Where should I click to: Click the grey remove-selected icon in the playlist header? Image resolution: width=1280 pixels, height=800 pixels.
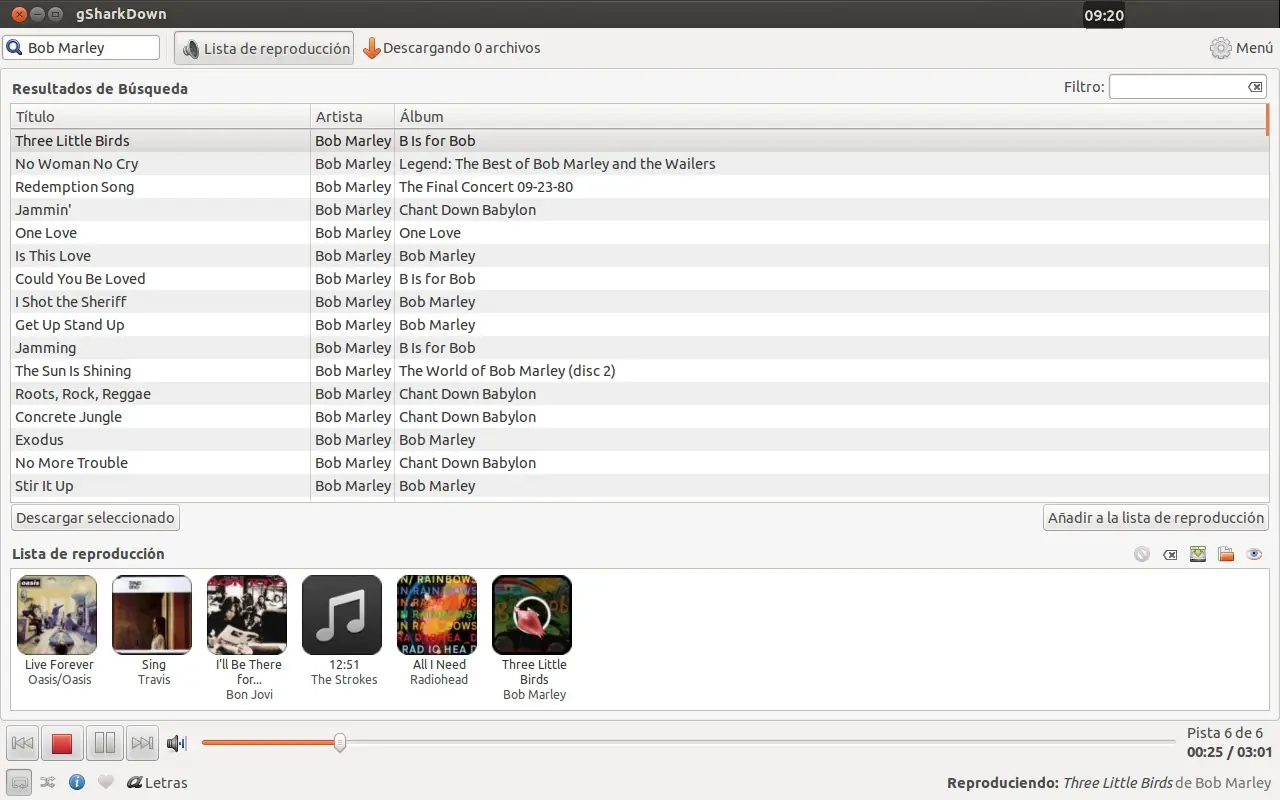click(x=1142, y=554)
